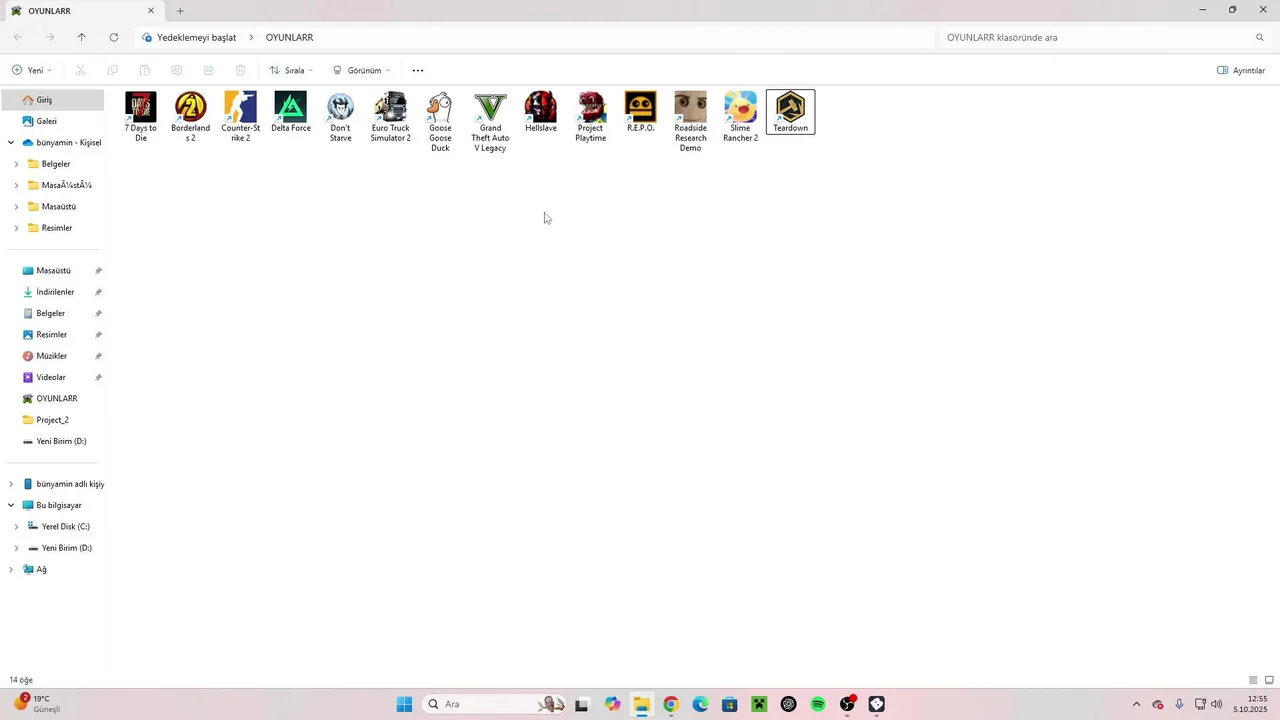
Task: Switch to large thumbnails view layout
Action: click(1269, 680)
